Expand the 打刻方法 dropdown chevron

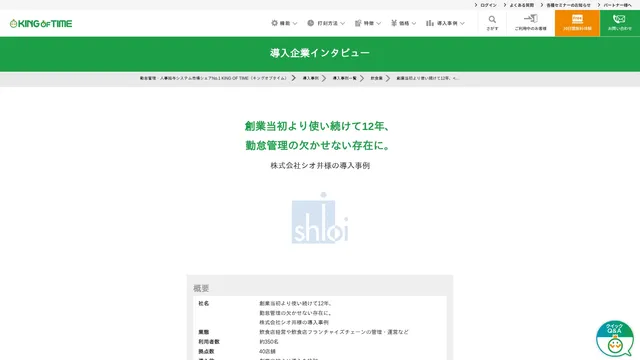tap(342, 24)
